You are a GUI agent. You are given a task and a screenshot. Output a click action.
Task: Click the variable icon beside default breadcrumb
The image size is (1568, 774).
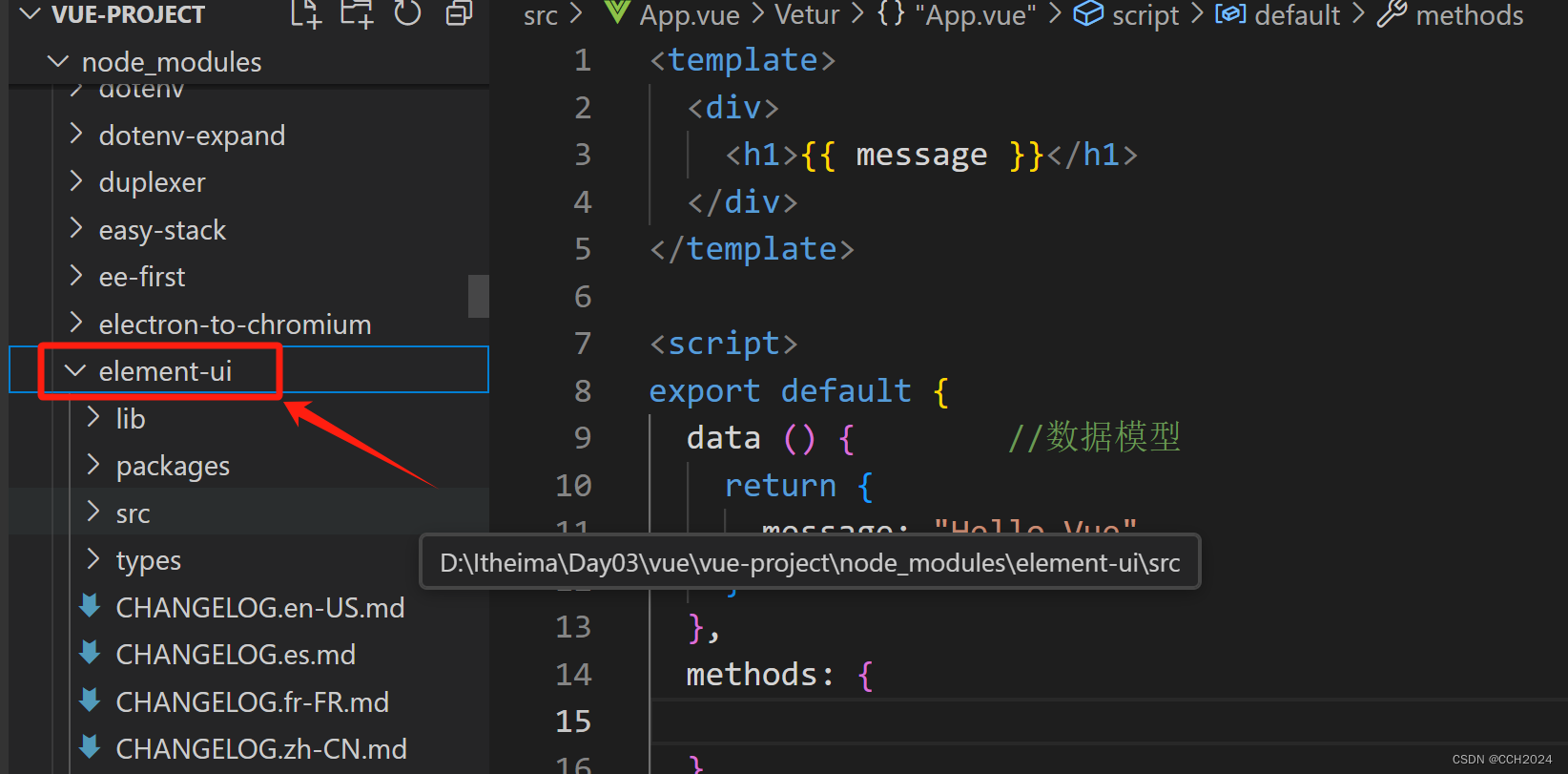(1230, 13)
